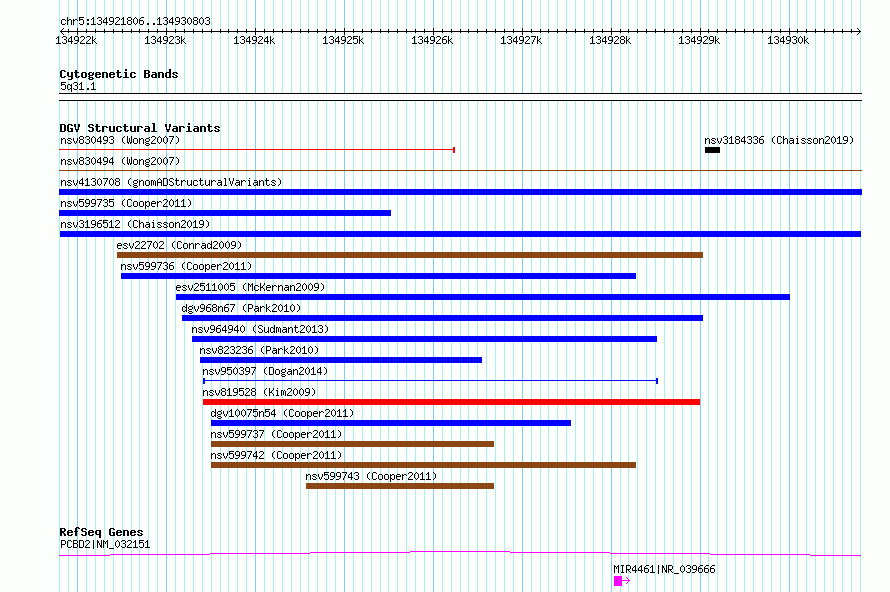Open nsv4130708 (gnomADStructuralVariants) entry

pos(171,182)
